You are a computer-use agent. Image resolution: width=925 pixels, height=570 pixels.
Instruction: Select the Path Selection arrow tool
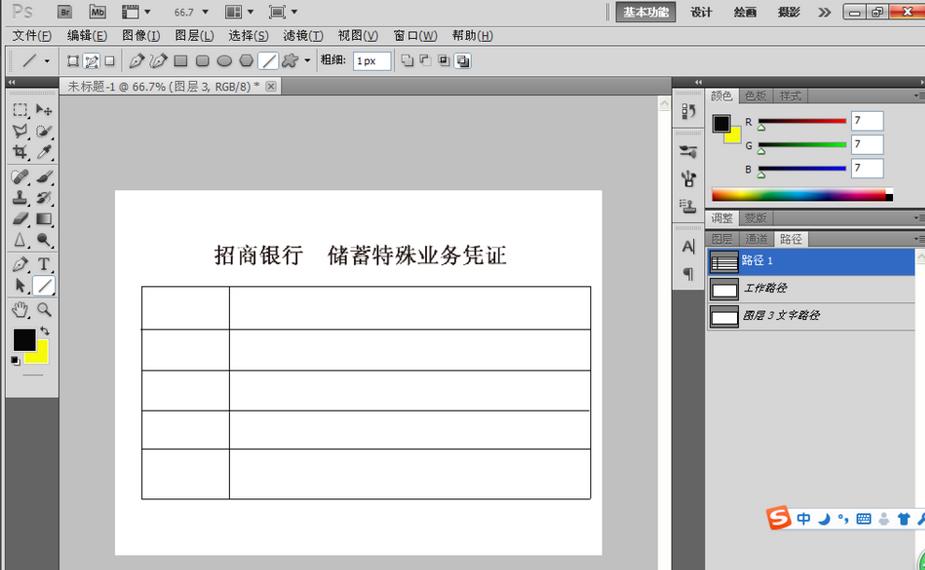20,286
